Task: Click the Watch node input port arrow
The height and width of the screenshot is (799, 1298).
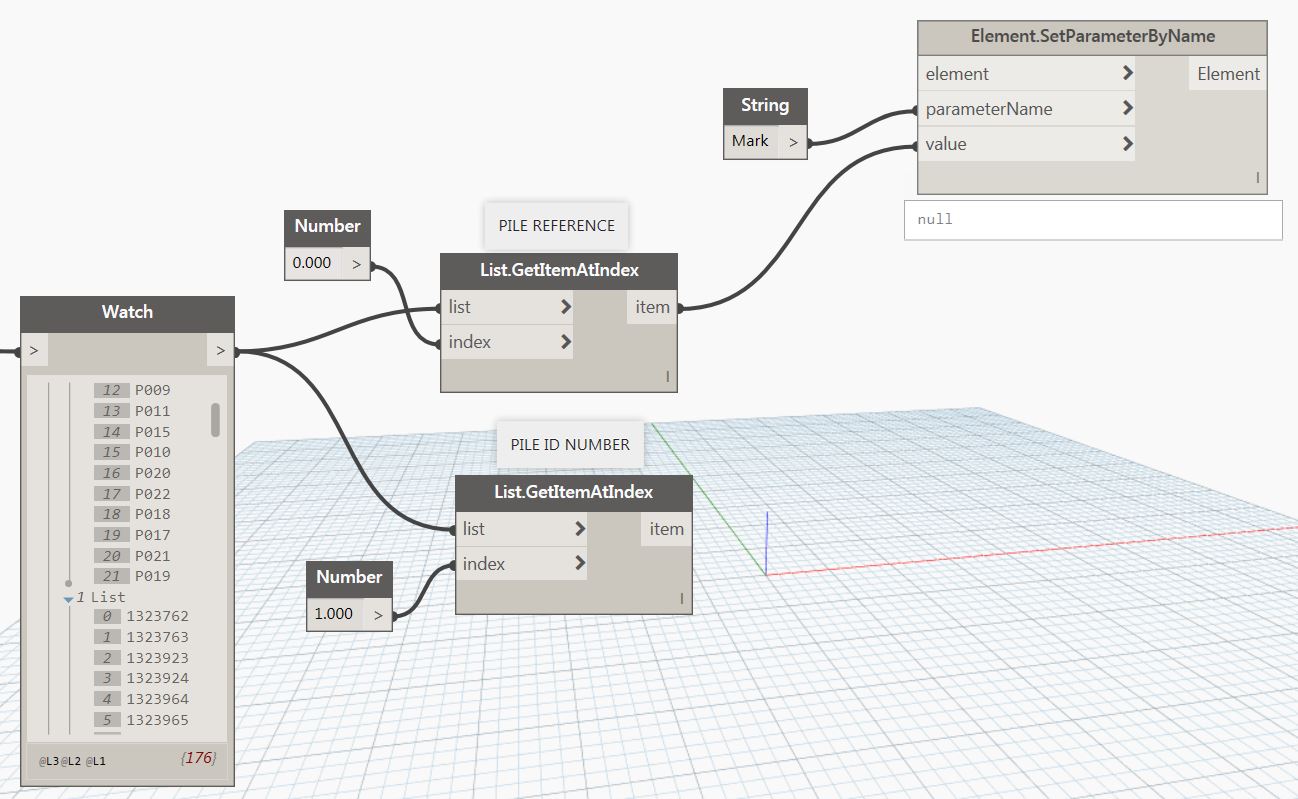Action: (34, 351)
